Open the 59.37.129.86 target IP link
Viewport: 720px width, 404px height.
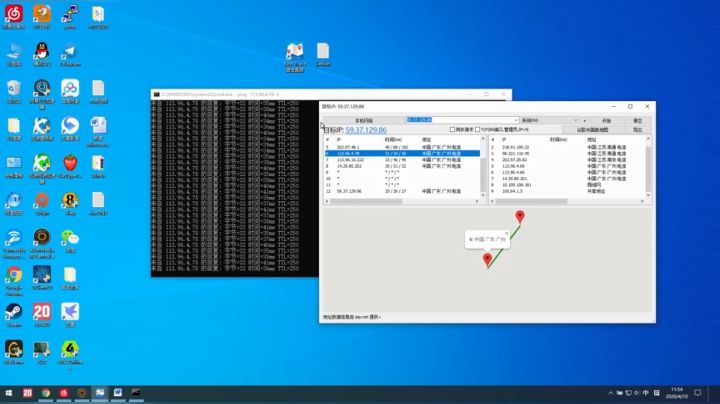coord(366,130)
